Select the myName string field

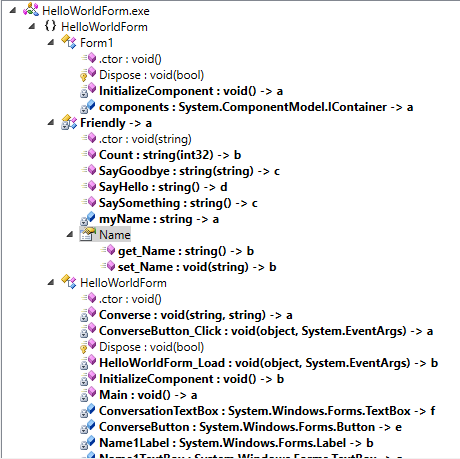pos(159,219)
